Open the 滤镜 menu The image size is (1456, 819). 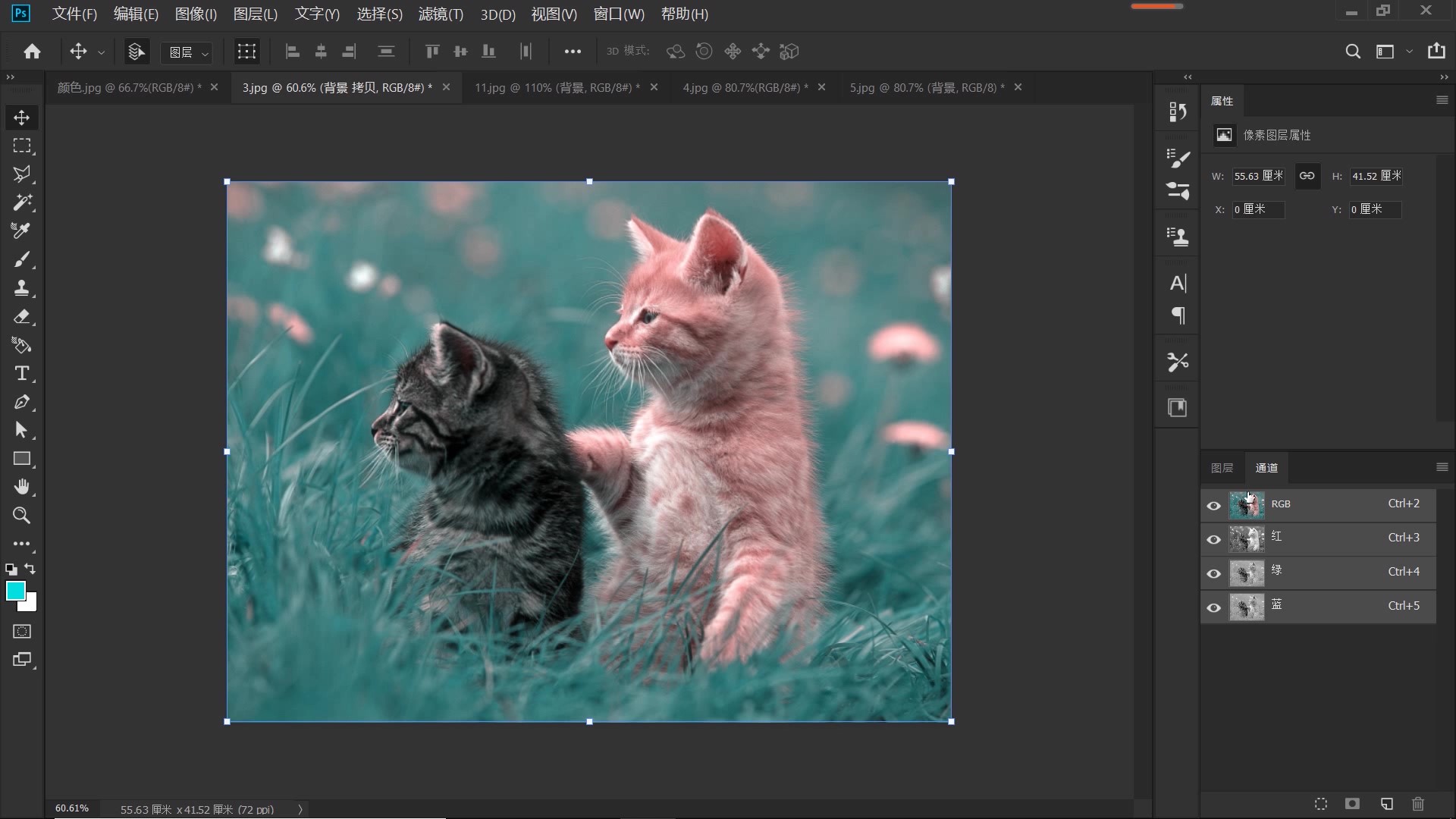pos(441,14)
